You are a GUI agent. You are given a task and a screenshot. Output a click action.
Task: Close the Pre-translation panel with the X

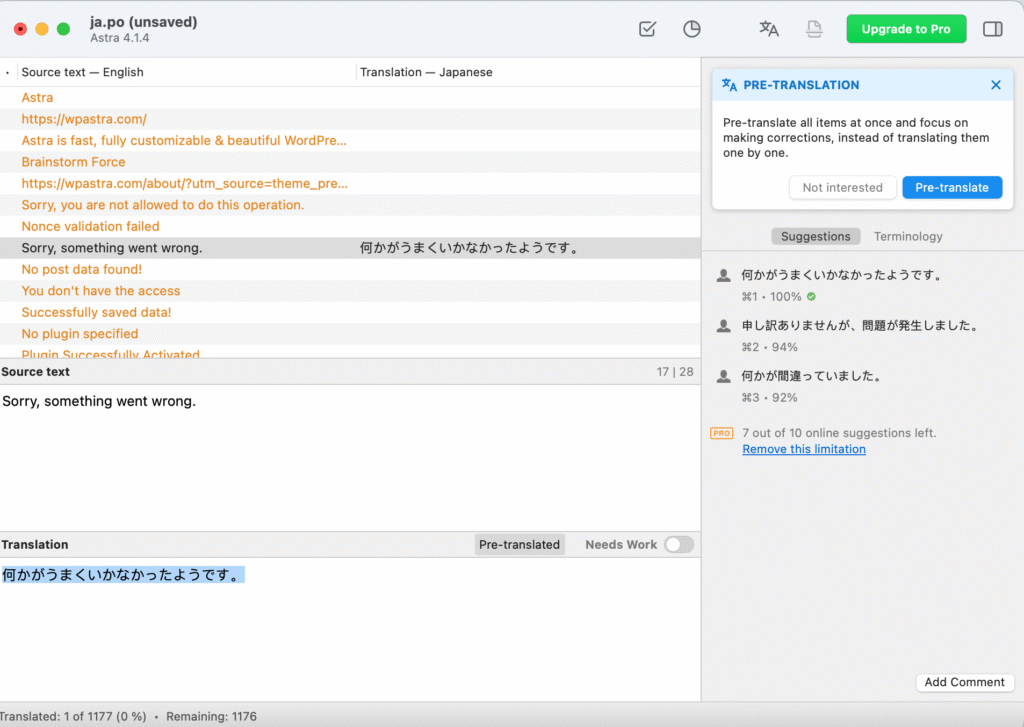[995, 85]
